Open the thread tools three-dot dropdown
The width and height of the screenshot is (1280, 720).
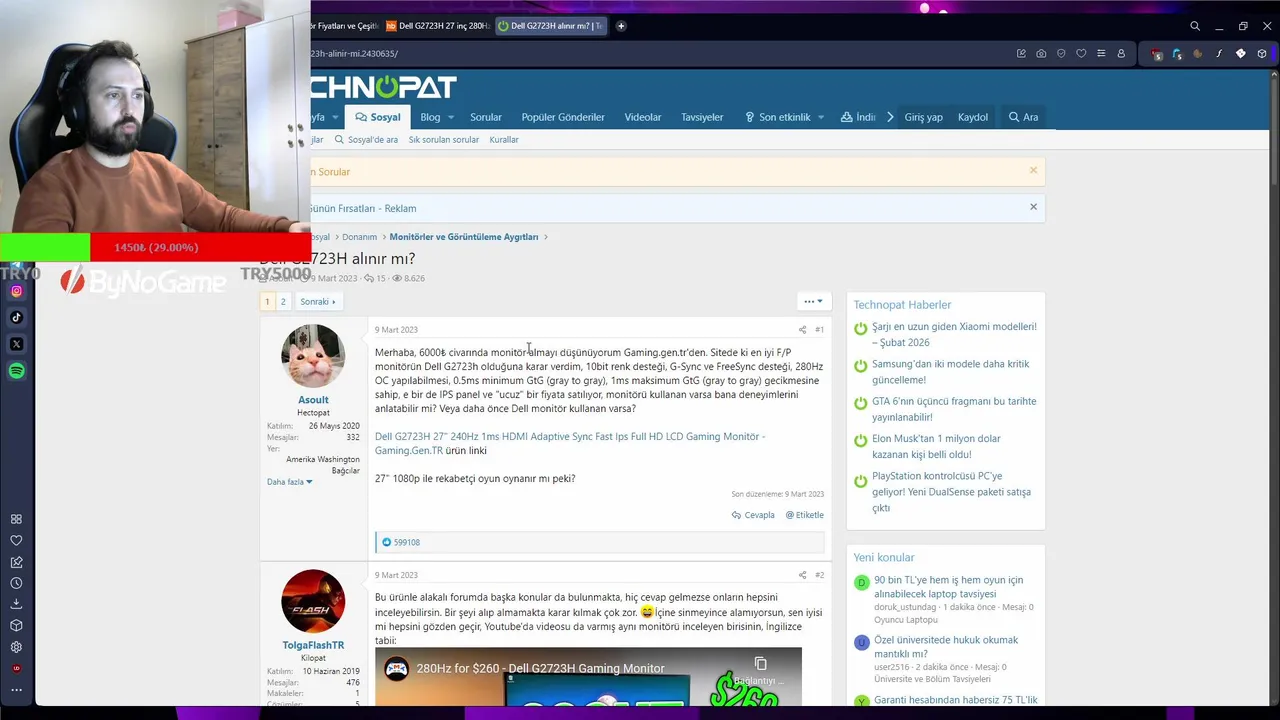pos(813,301)
